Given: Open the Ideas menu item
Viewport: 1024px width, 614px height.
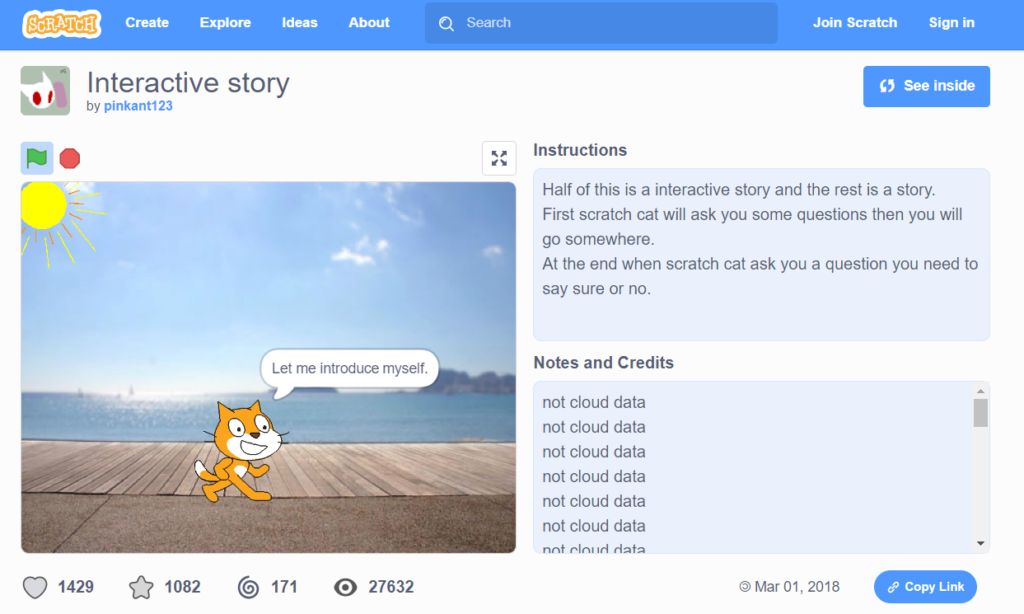Looking at the screenshot, I should tap(300, 23).
